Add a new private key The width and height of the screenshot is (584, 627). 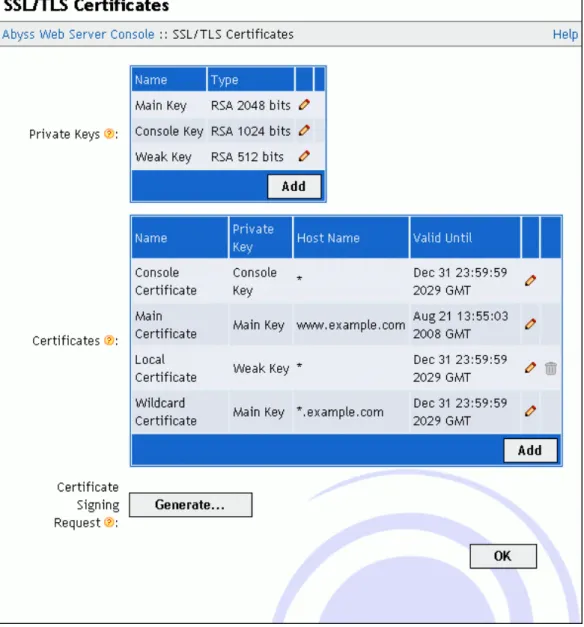pos(294,186)
